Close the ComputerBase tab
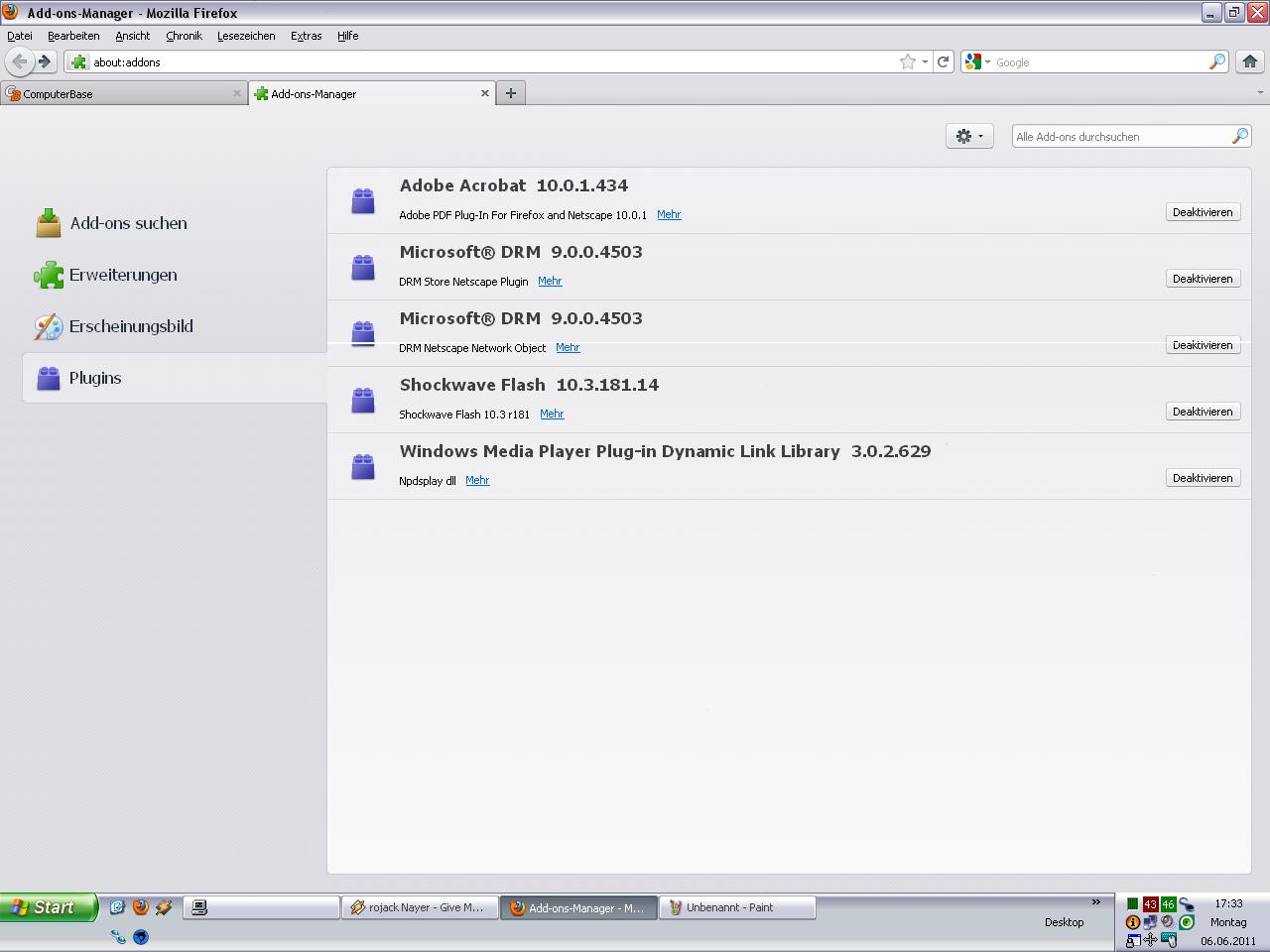 pos(237,93)
